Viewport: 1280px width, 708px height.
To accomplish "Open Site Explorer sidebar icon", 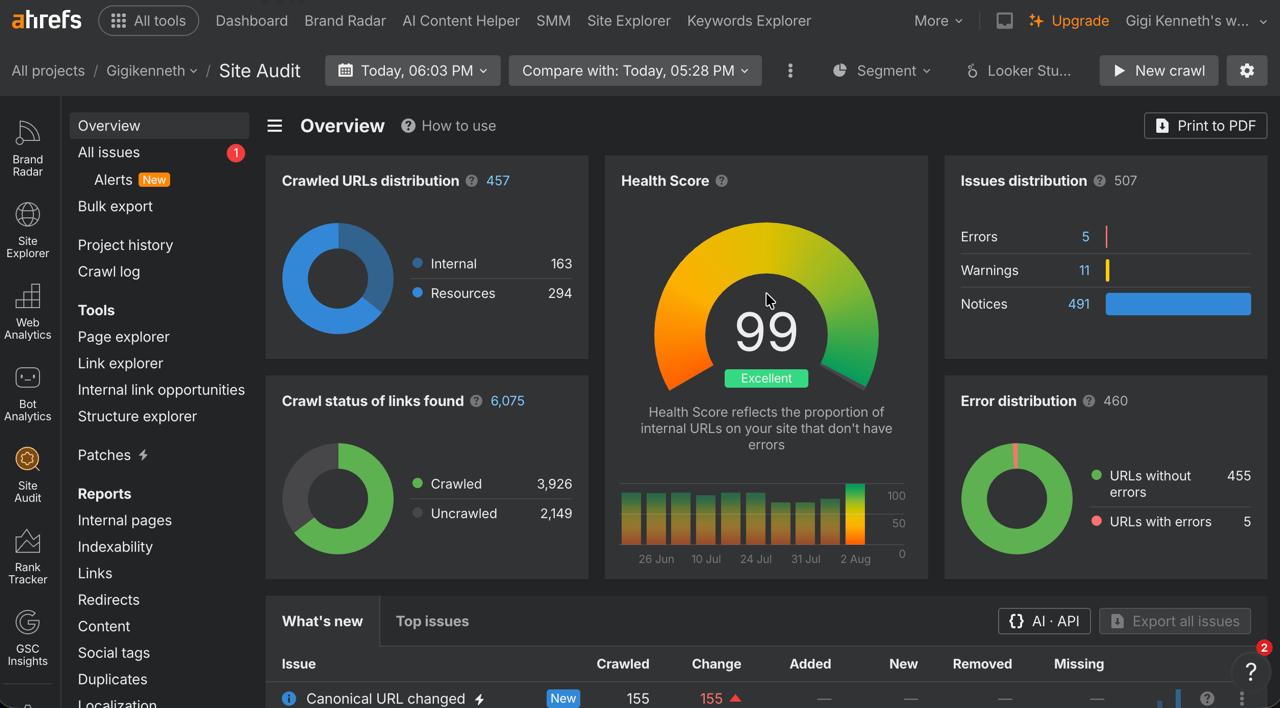I will 27,230.
